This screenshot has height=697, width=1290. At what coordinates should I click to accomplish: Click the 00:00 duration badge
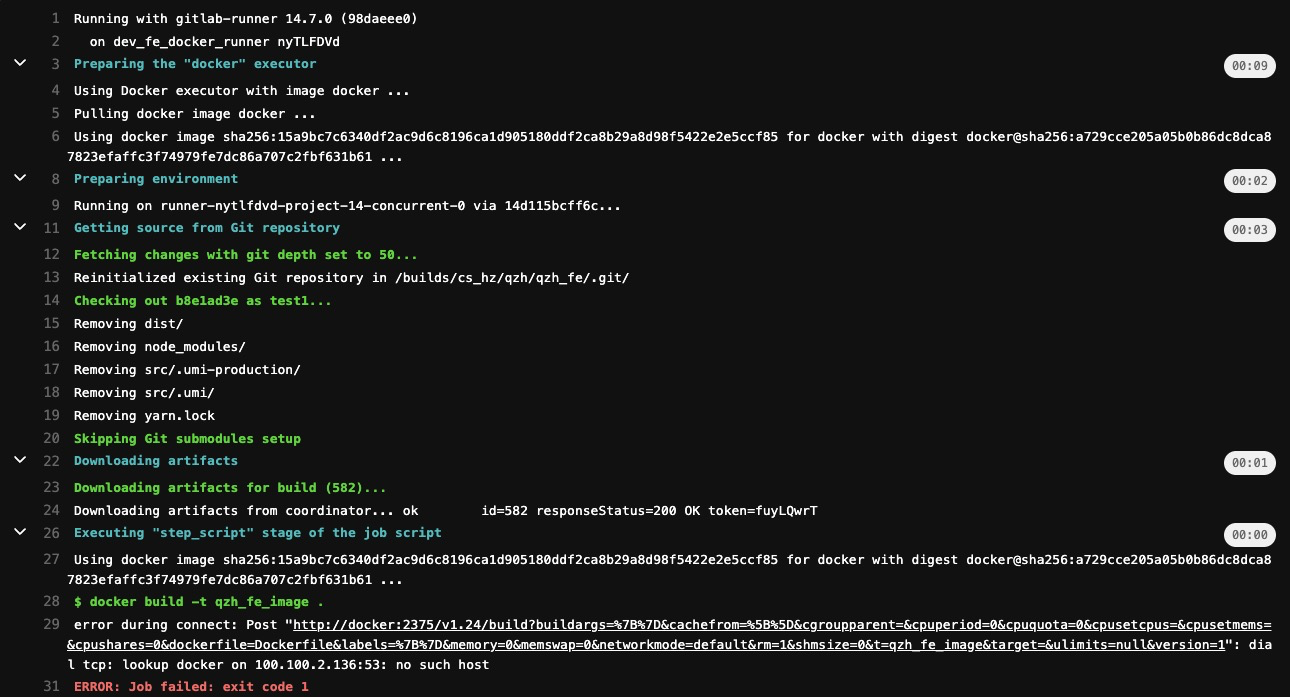coord(1249,535)
